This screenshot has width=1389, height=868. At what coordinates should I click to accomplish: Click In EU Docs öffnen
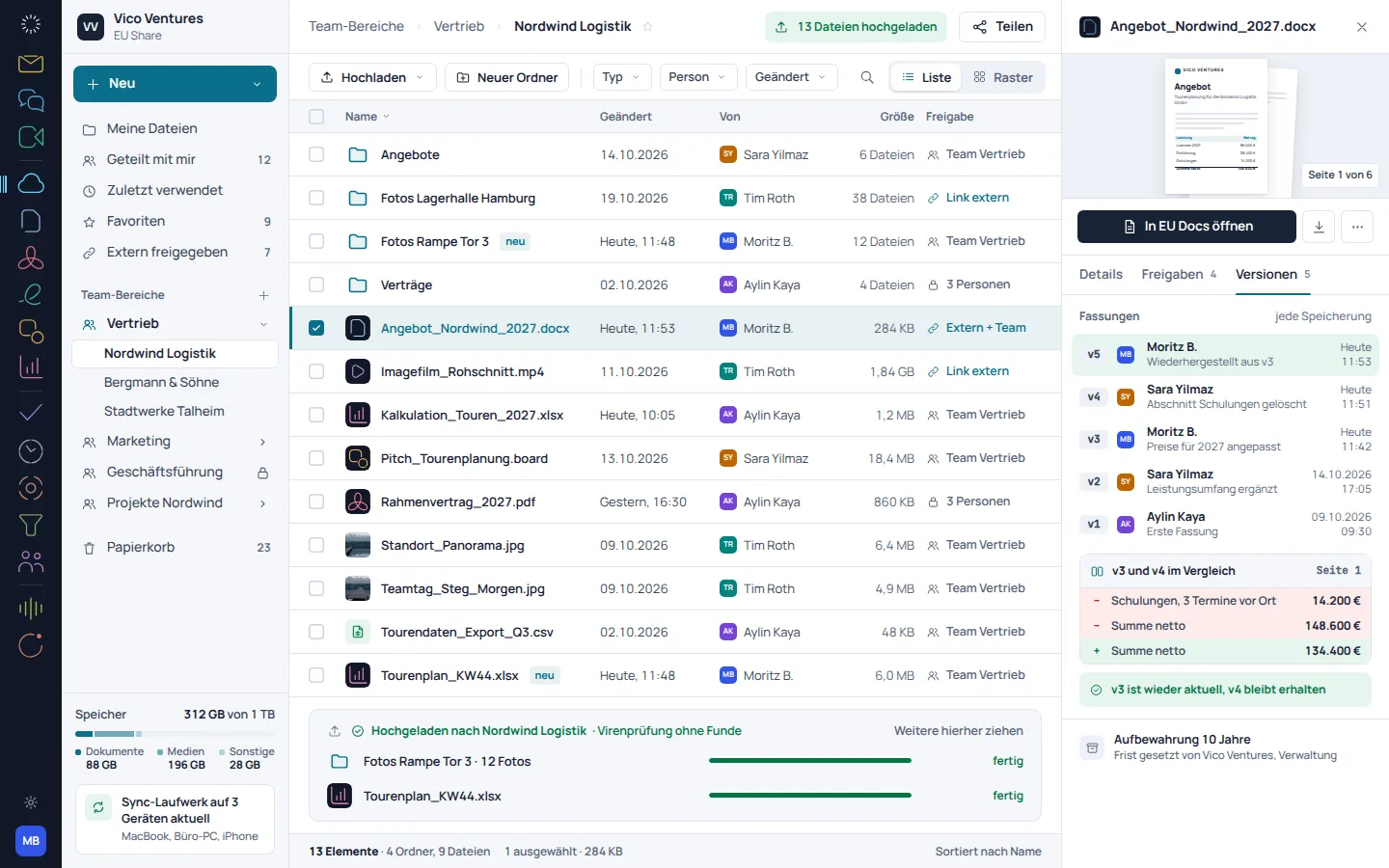(1186, 227)
